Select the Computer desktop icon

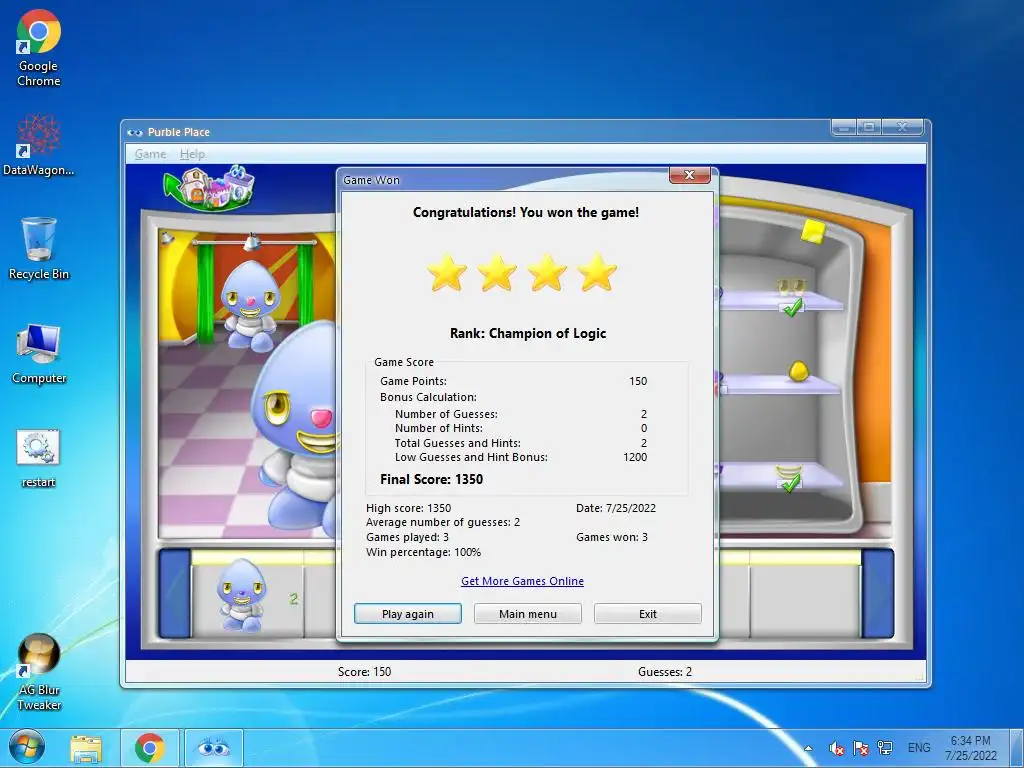click(x=39, y=353)
